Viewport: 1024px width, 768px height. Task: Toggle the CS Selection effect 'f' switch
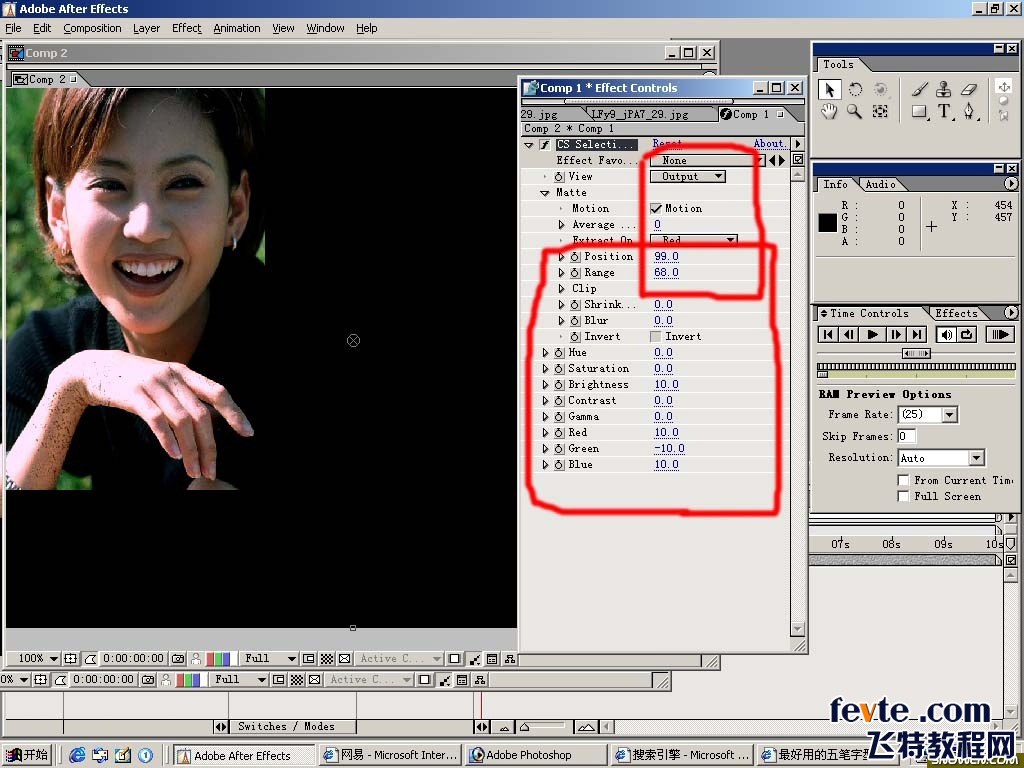click(x=544, y=145)
